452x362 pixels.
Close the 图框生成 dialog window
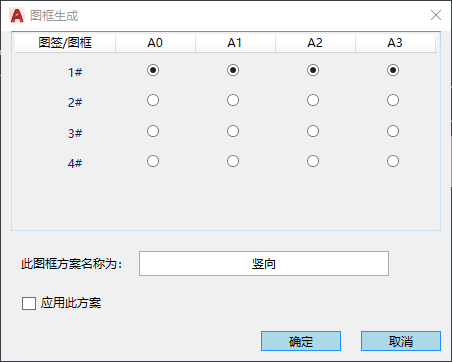click(436, 15)
